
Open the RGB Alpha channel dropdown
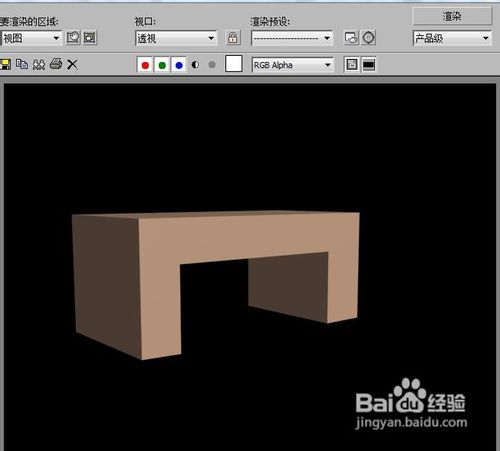(x=293, y=65)
